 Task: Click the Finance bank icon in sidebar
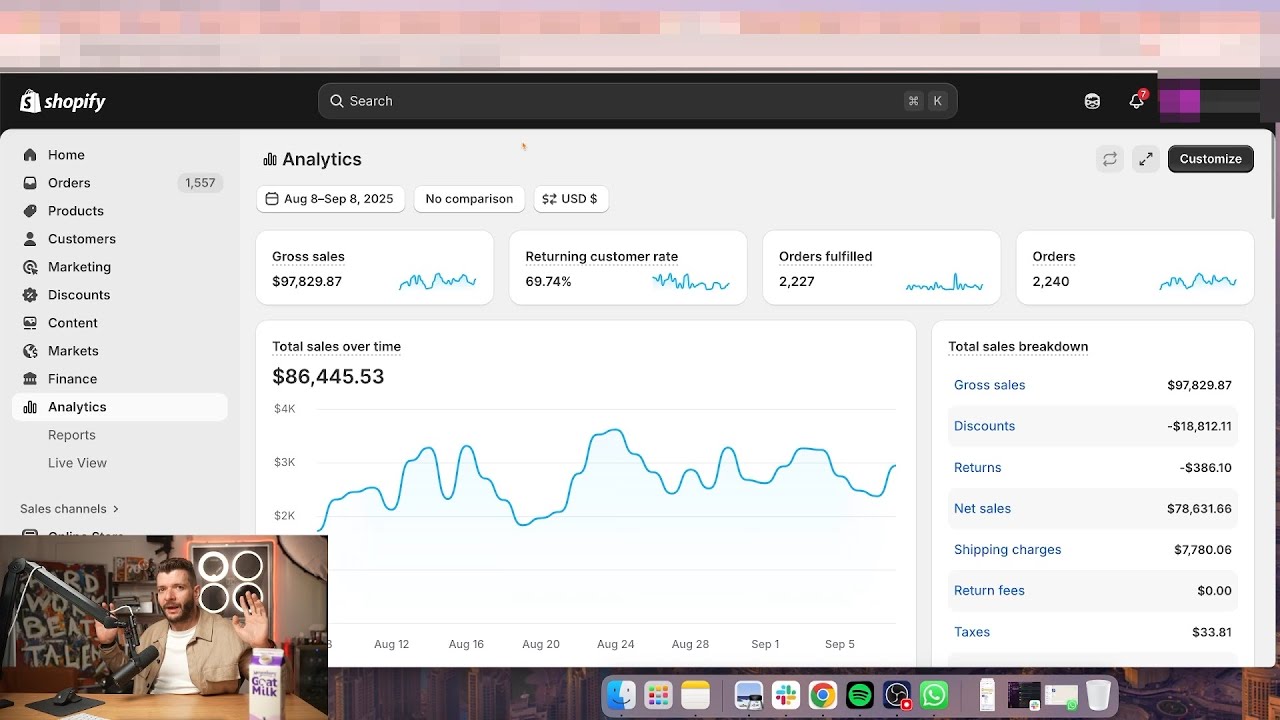tap(30, 379)
